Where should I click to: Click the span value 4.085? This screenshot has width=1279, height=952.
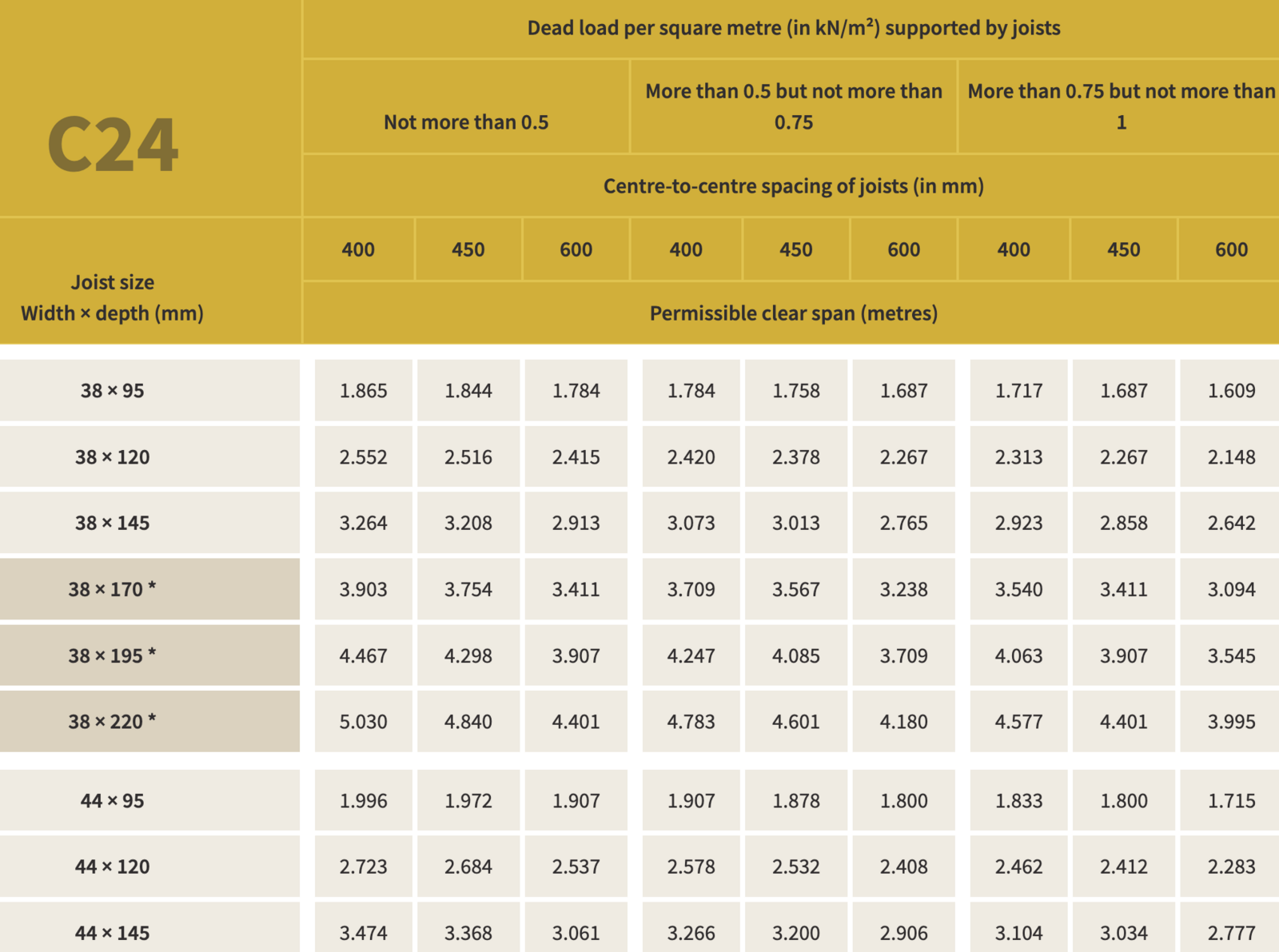tap(795, 656)
